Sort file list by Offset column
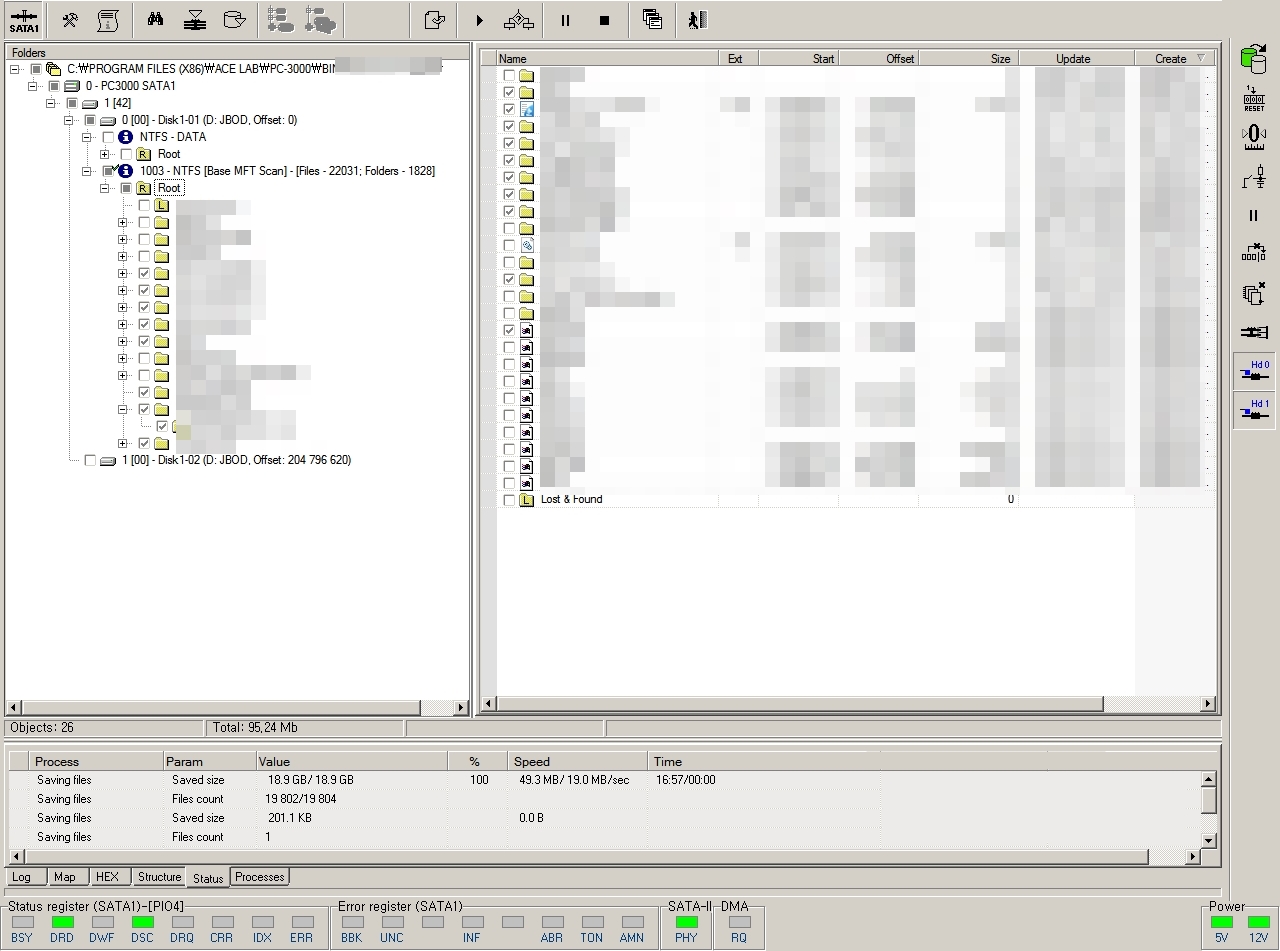The image size is (1280, 951). click(878, 59)
